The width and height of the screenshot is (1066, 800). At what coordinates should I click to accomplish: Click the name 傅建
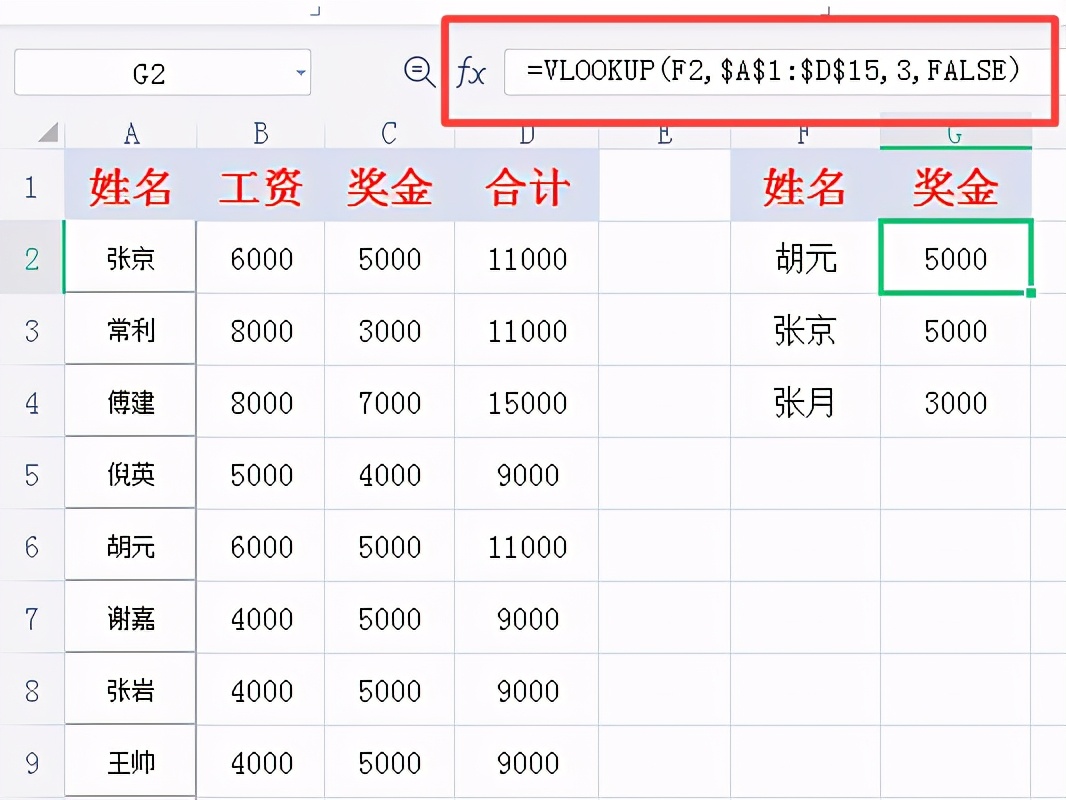pyautogui.click(x=131, y=402)
